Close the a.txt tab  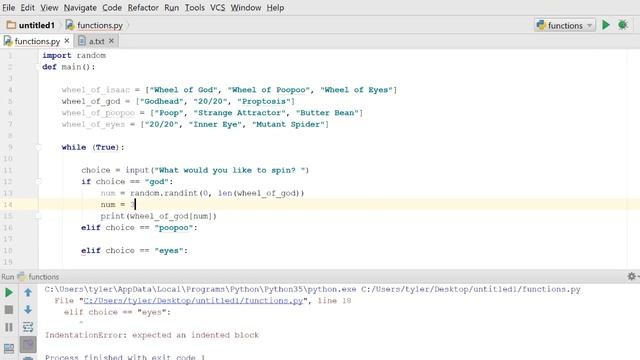tap(111, 41)
